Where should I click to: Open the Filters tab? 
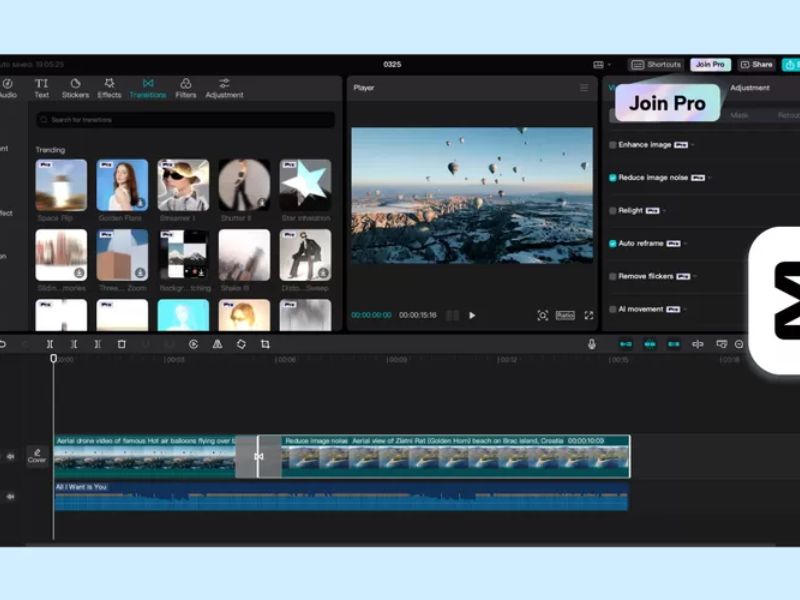186,88
